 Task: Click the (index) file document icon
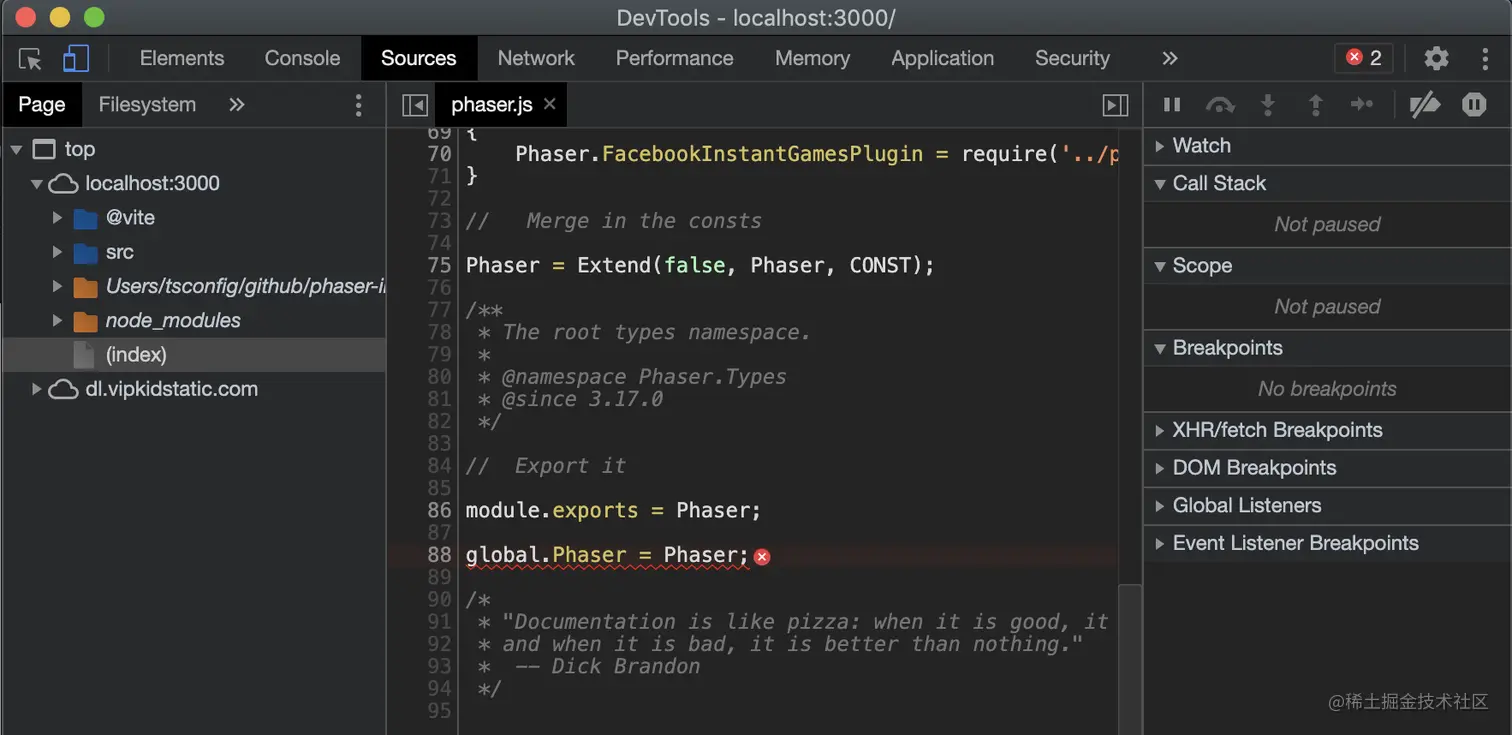(85, 355)
